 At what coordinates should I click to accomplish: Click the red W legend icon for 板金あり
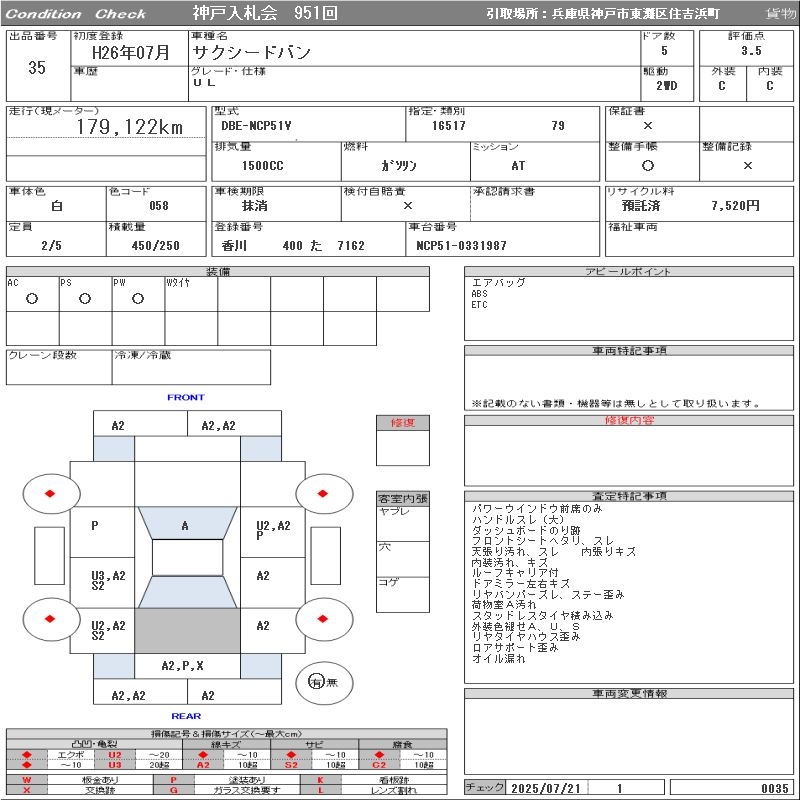27,779
